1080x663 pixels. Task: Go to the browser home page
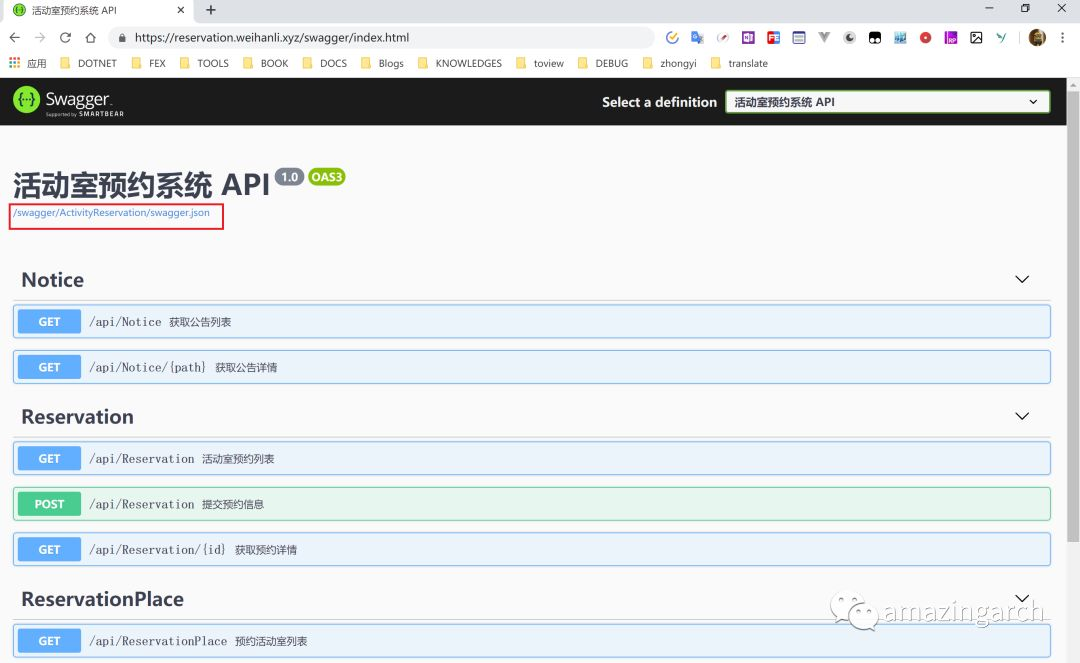click(x=90, y=38)
